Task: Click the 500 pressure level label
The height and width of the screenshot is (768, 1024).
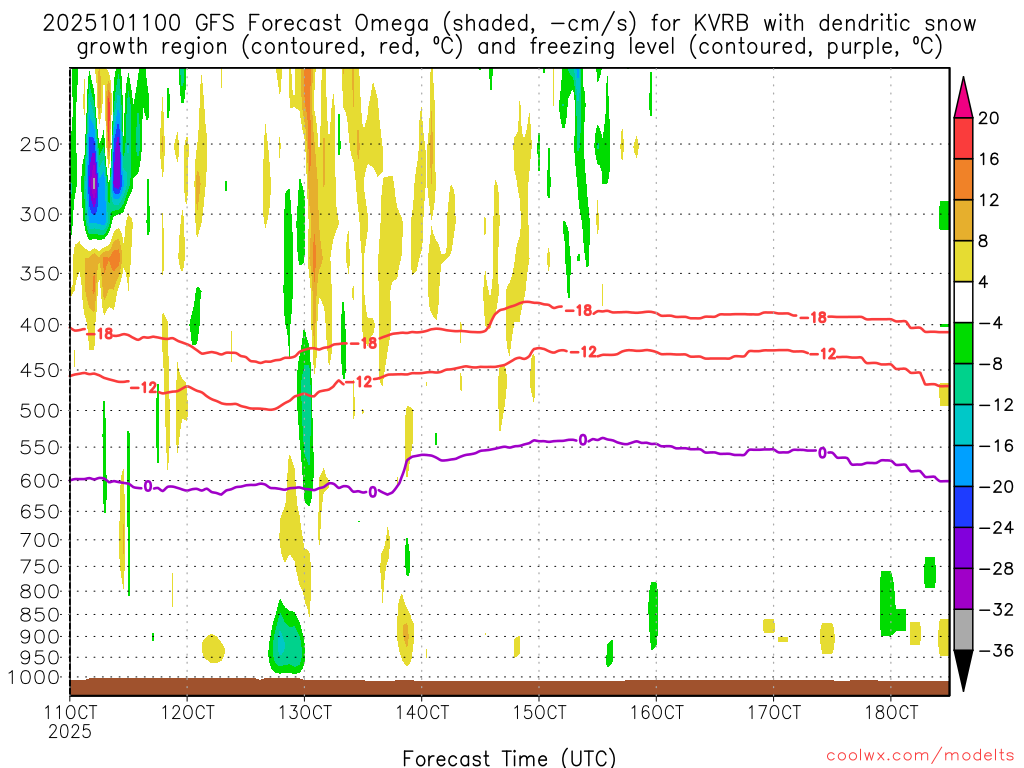Action: point(40,411)
